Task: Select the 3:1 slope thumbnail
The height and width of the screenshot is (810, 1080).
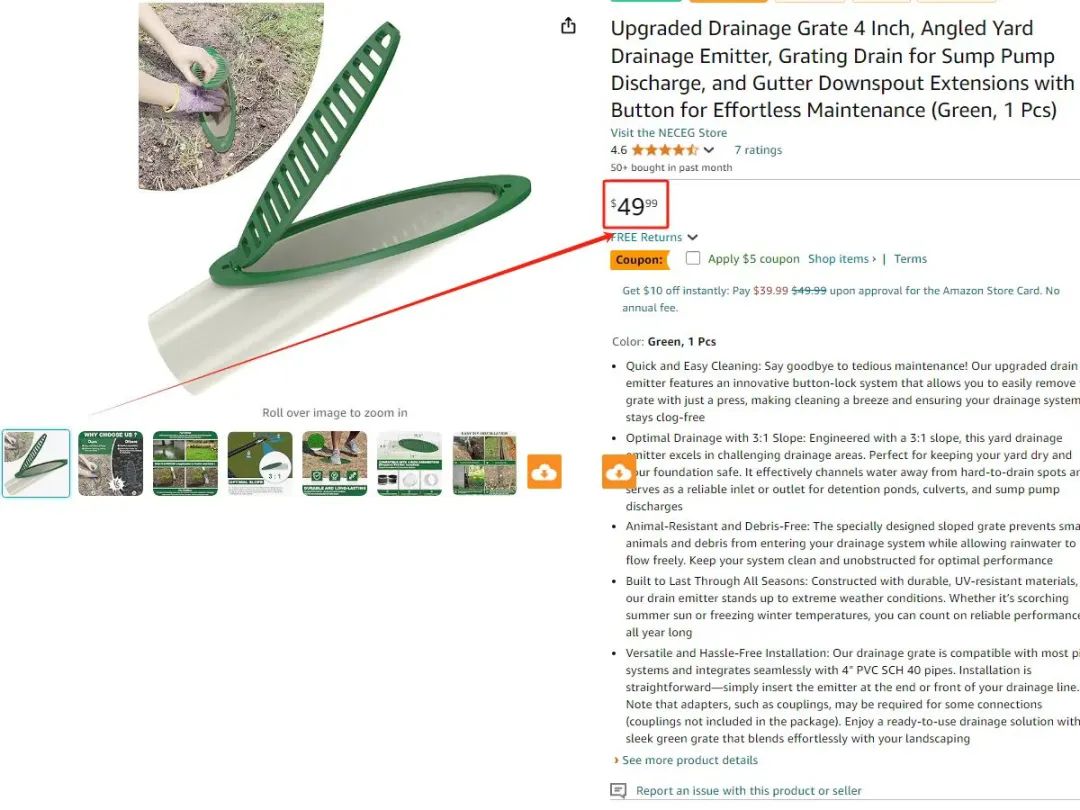Action: 260,464
